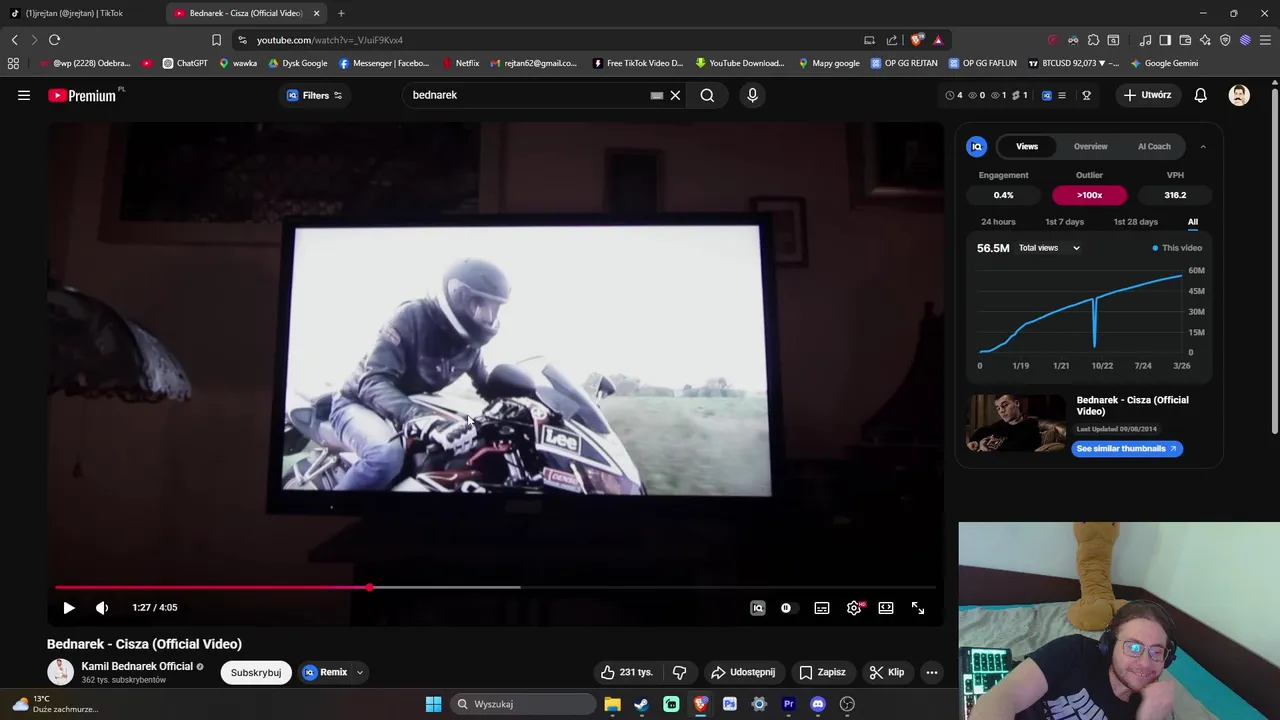Open vidIQ trophy icon in header
1280x720 pixels.
coord(1086,95)
